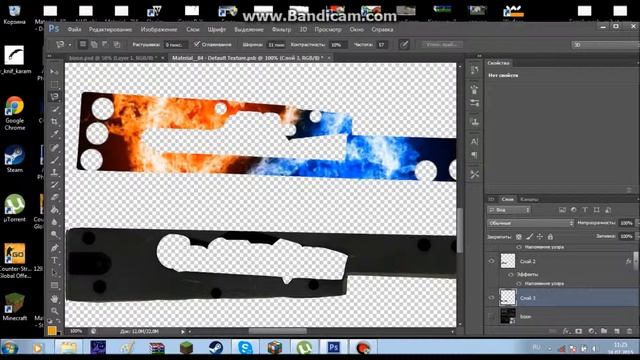Open the Справка menu

click(x=382, y=29)
